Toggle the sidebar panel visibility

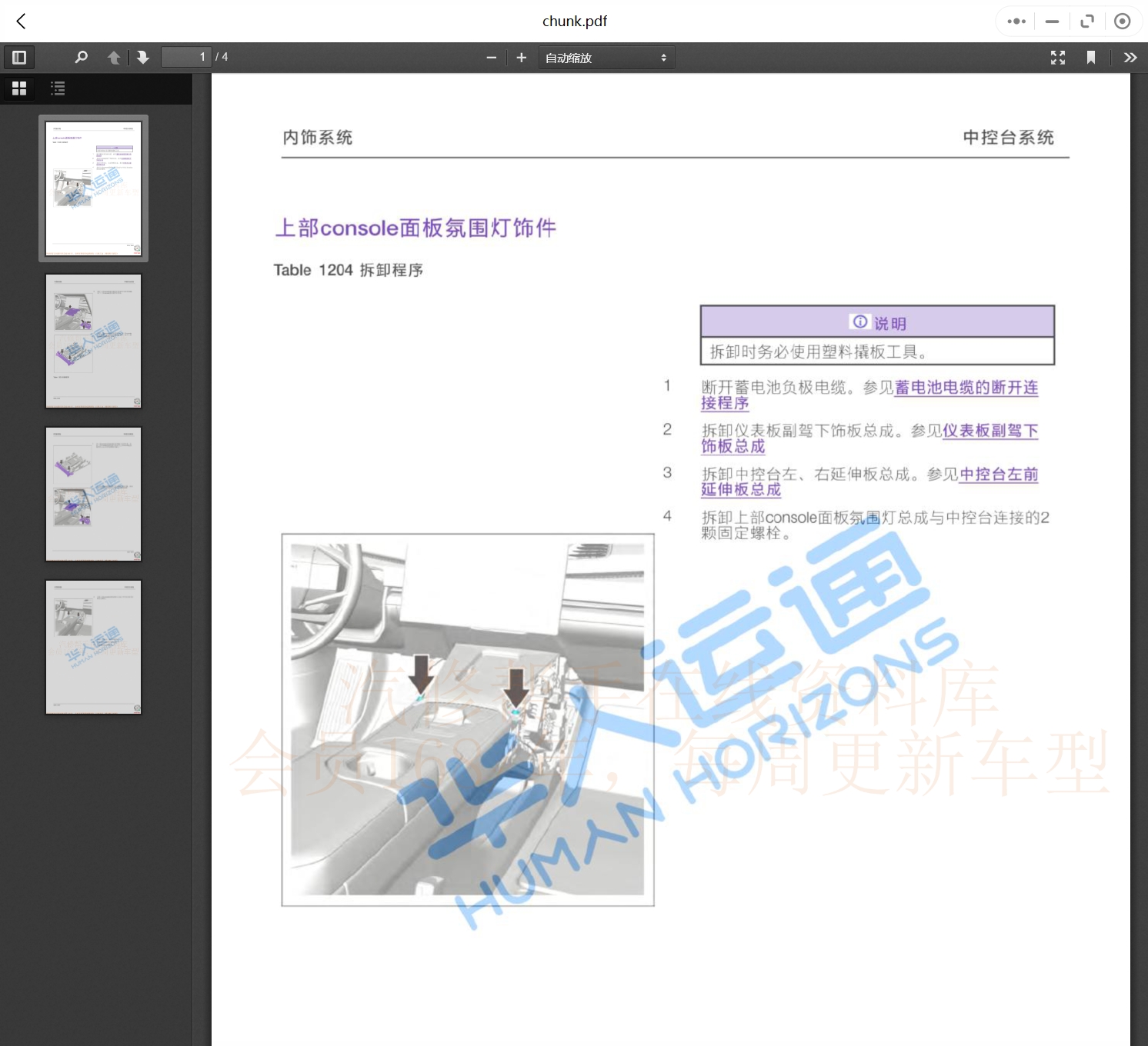pos(19,57)
